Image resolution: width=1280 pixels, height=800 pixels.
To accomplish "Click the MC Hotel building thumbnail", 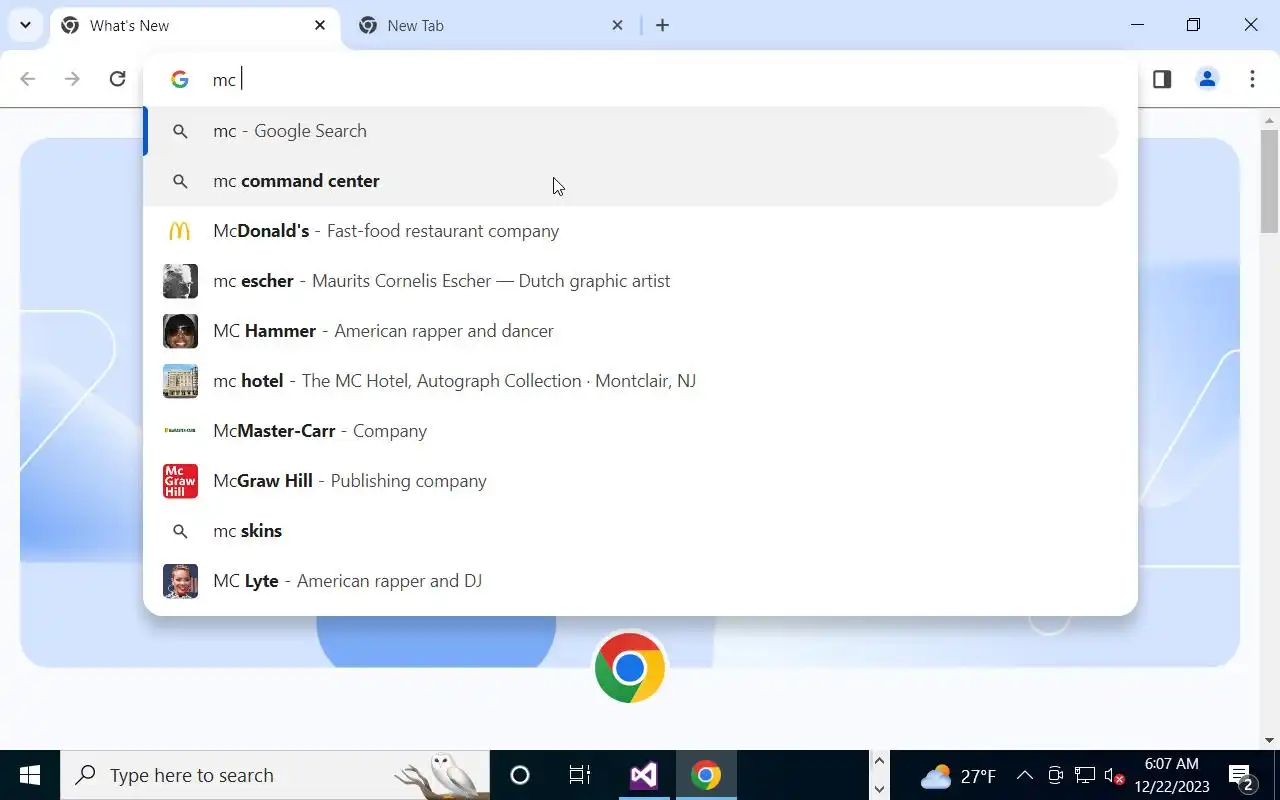I will coord(180,381).
